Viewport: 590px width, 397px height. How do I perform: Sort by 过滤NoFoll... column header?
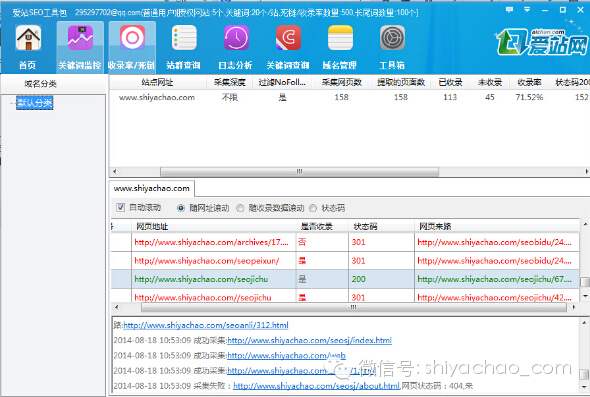click(x=282, y=82)
